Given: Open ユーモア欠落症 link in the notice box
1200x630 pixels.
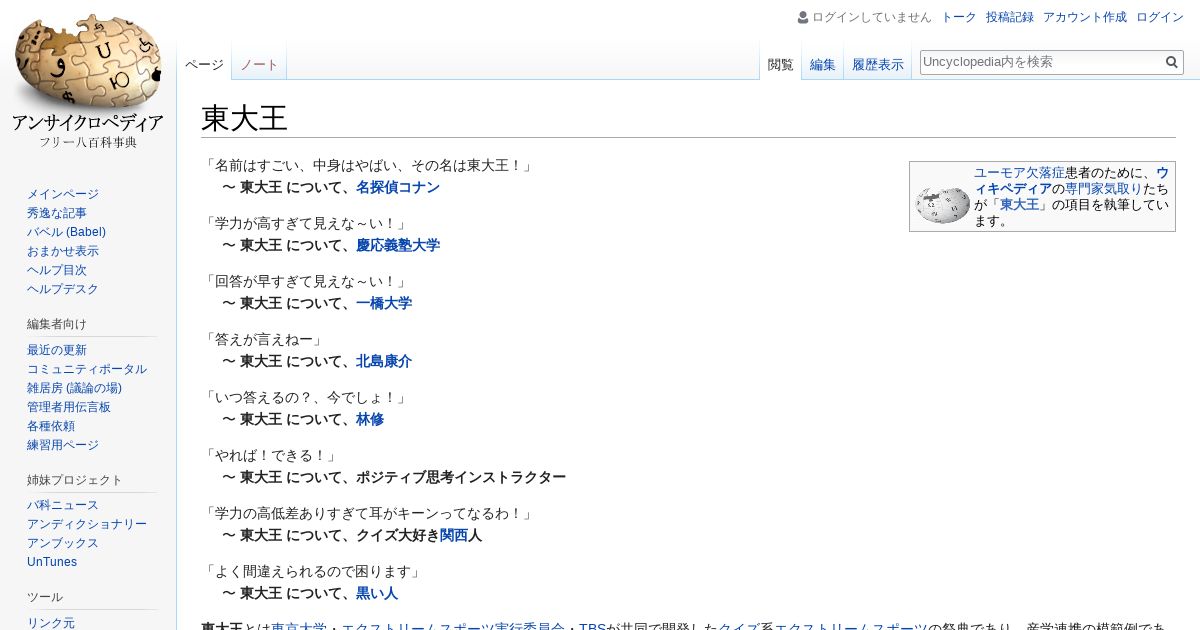Looking at the screenshot, I should [x=1019, y=172].
